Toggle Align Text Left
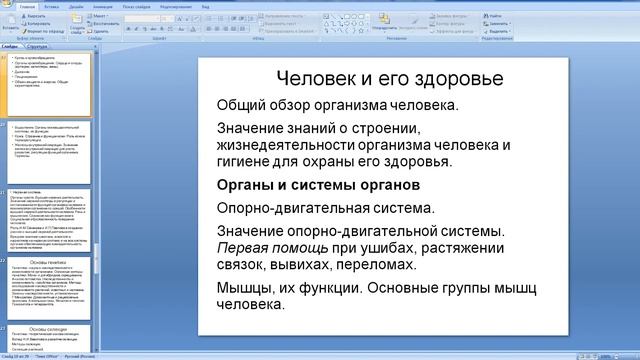Screen dimensions: 640x360 [x=209, y=29]
